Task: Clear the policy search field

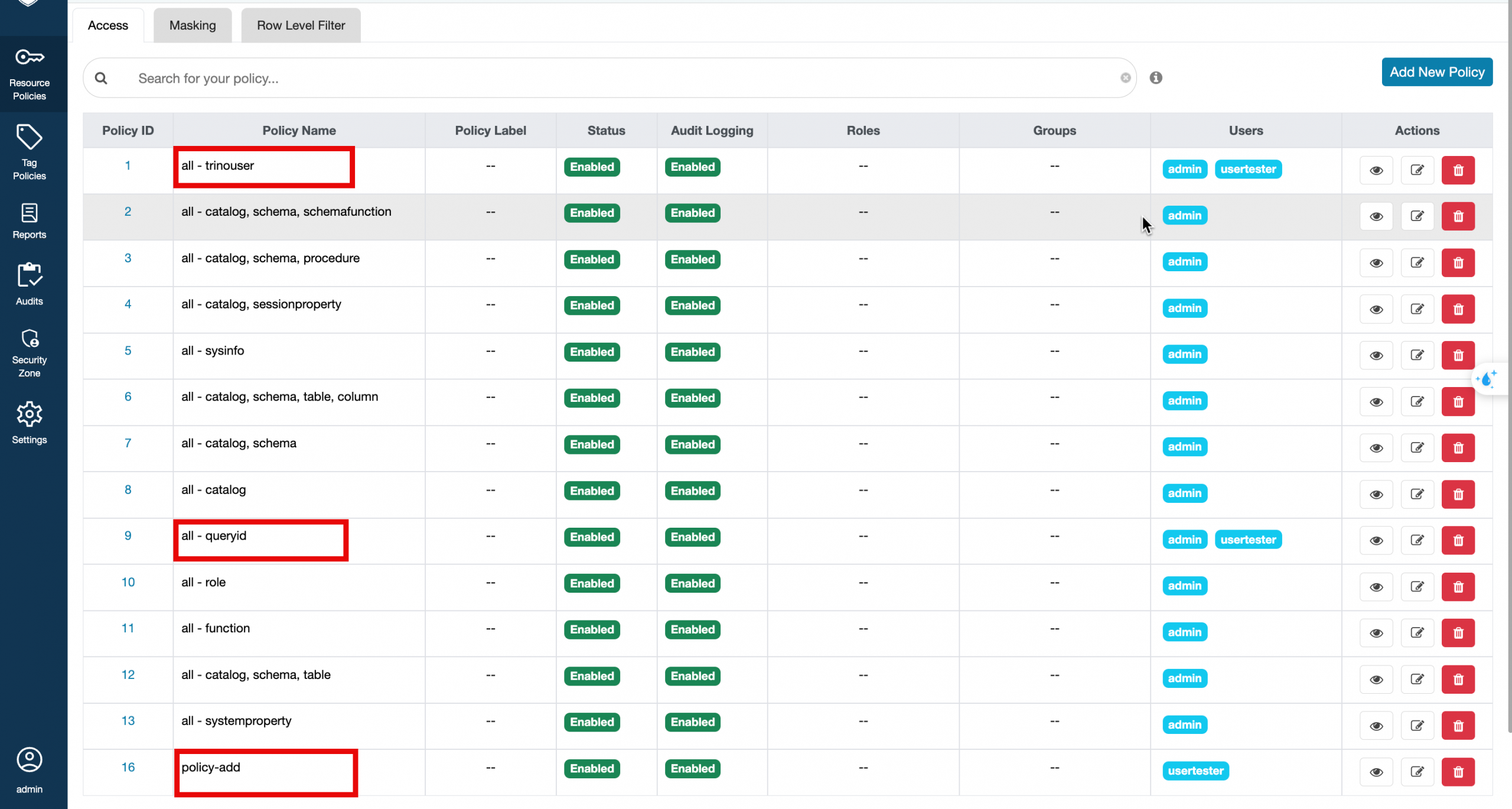Action: click(x=1125, y=78)
